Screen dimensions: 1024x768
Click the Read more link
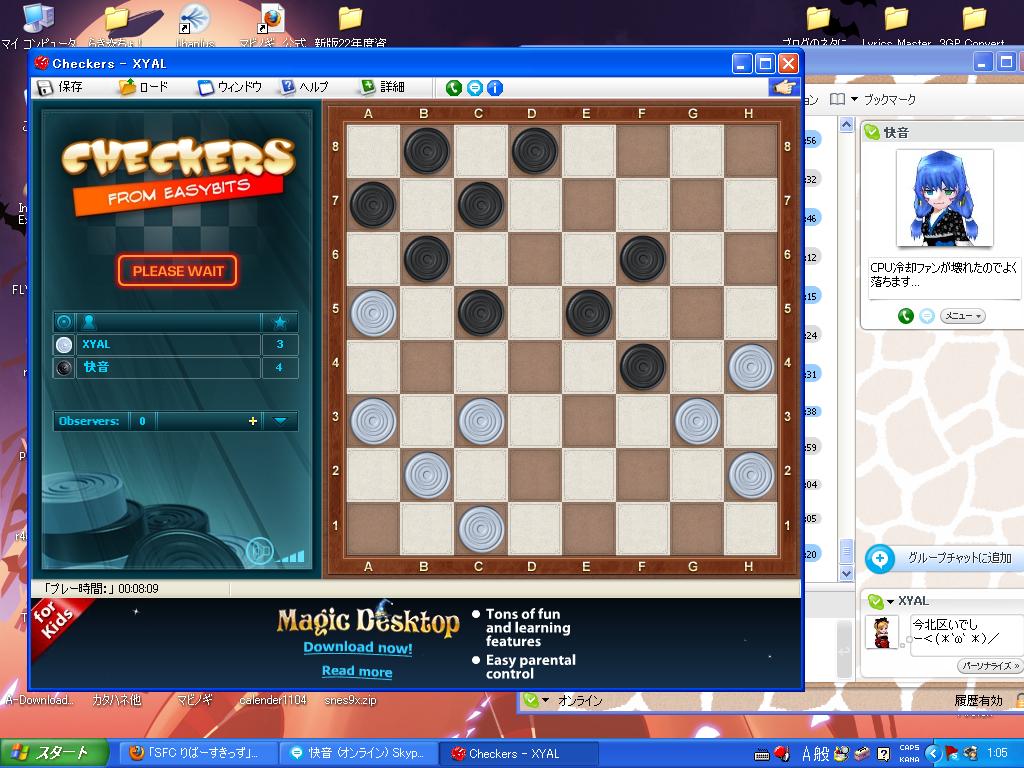[x=357, y=671]
